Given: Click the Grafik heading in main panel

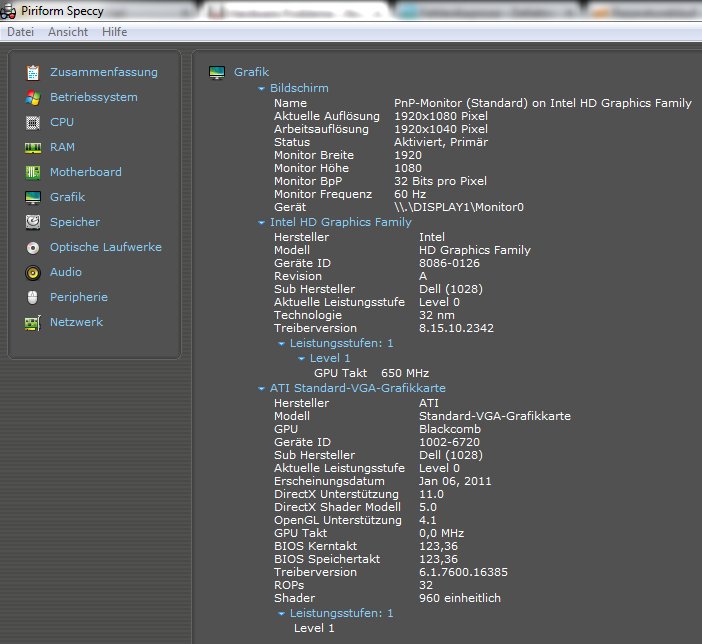Looking at the screenshot, I should point(252,72).
